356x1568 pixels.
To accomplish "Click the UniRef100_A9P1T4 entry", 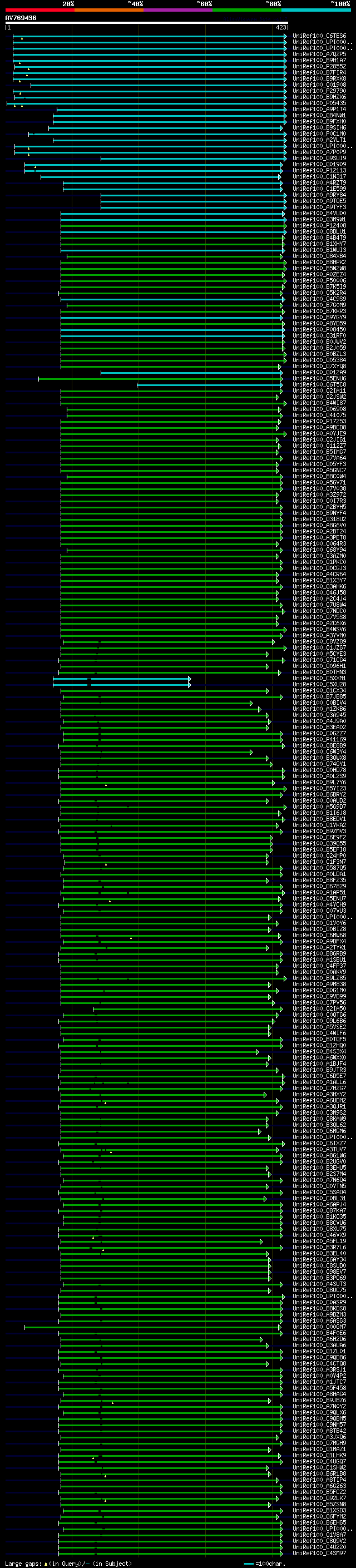I will coord(319,109).
